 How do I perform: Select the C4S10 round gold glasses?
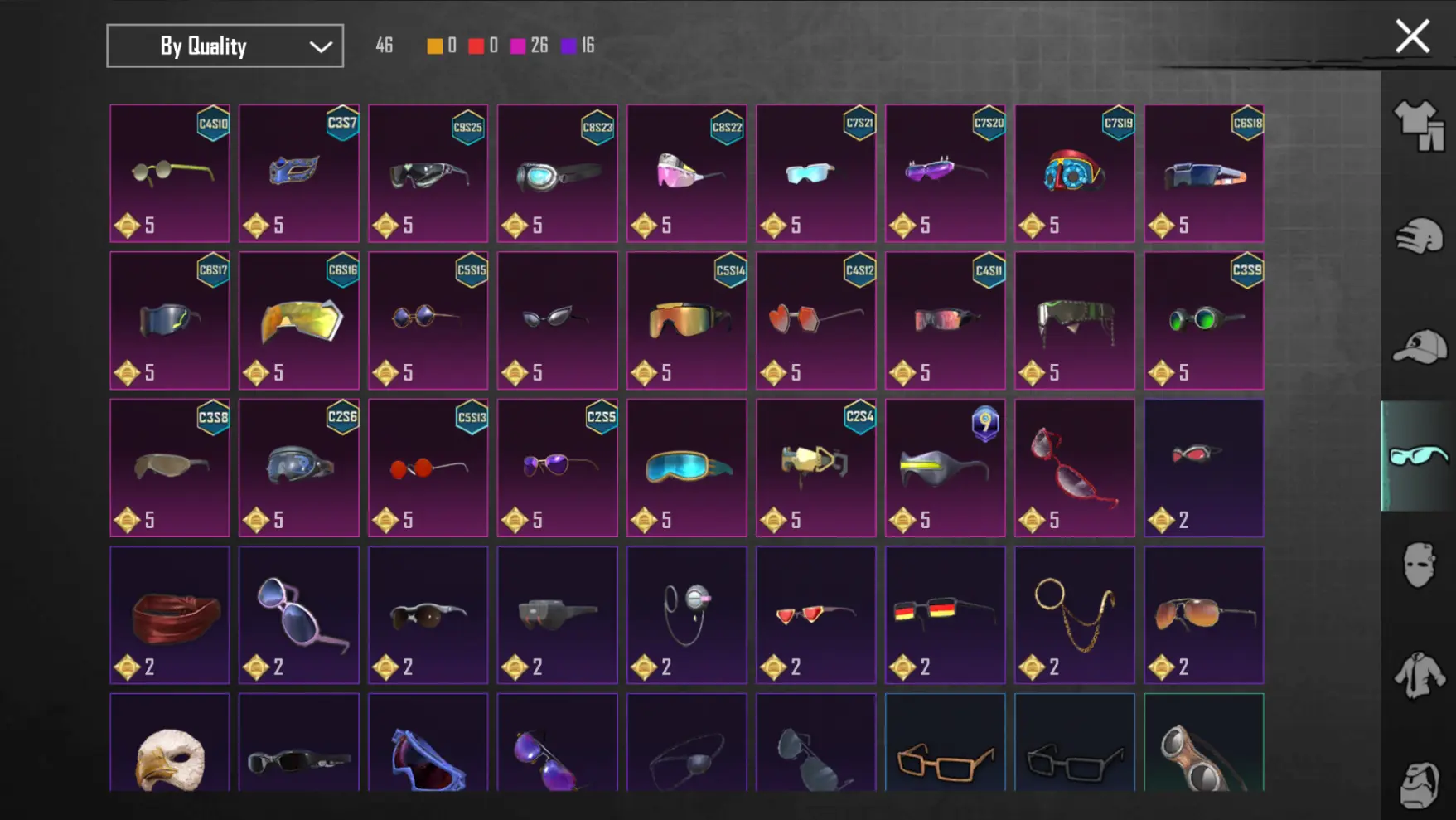pyautogui.click(x=170, y=173)
